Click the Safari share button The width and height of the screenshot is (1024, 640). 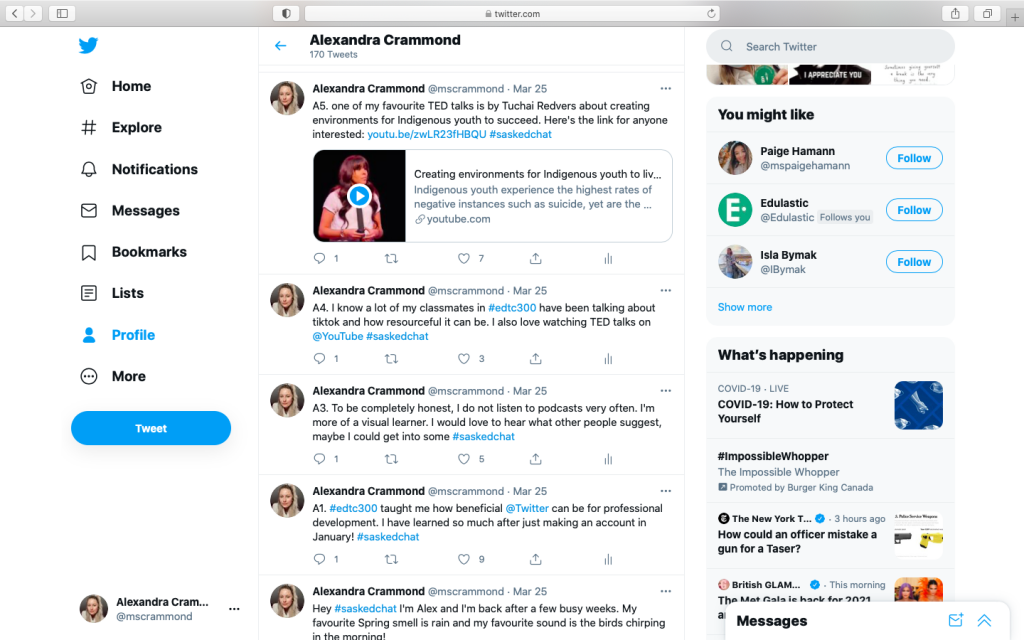[x=955, y=13]
